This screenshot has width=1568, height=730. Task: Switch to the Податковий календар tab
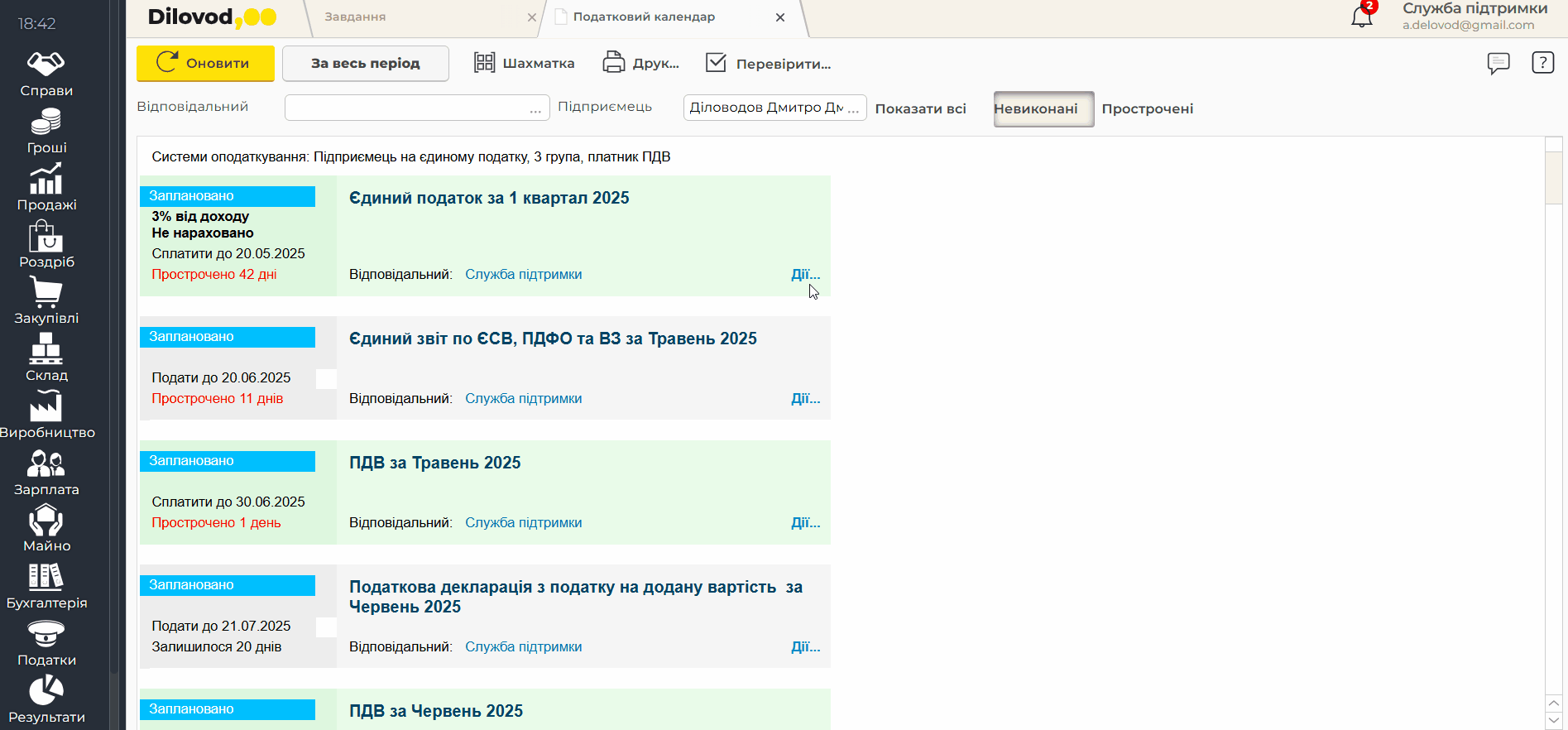[x=644, y=17]
